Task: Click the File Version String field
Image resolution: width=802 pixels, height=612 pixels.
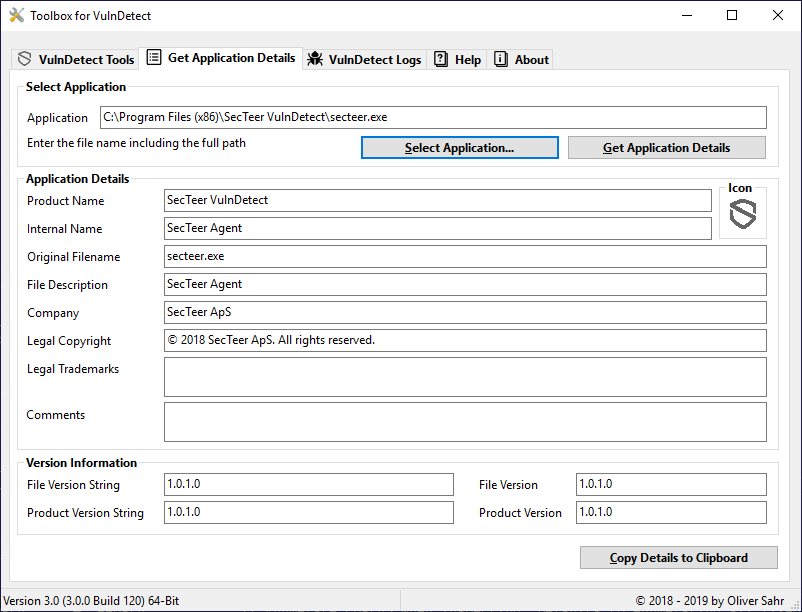Action: coord(308,485)
